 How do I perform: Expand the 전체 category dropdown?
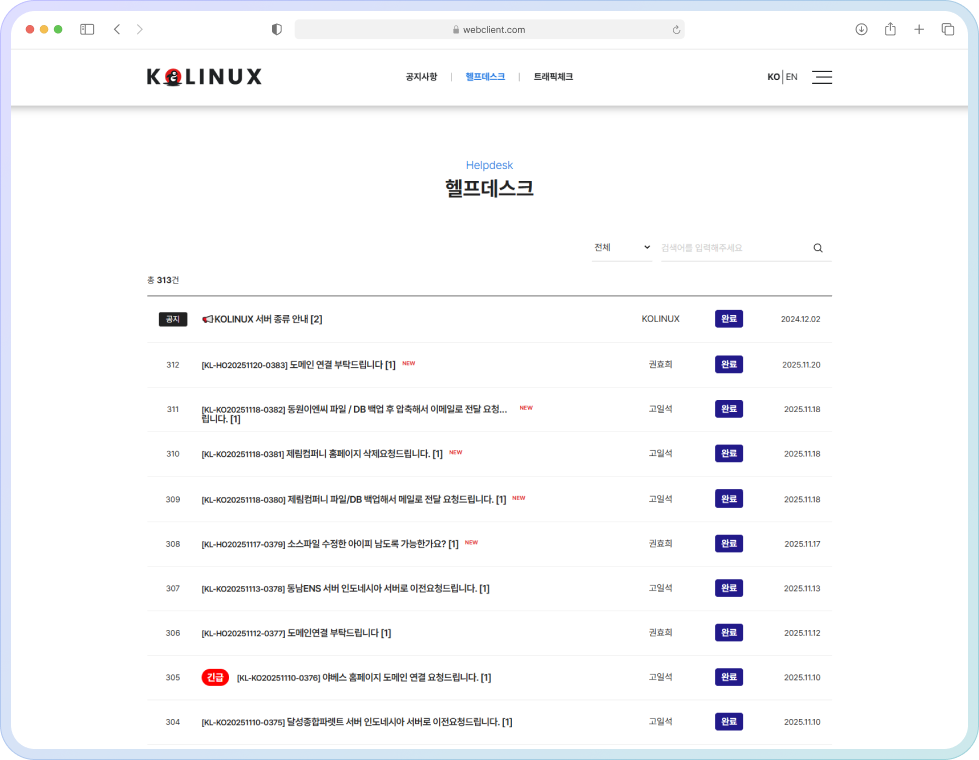pyautogui.click(x=621, y=248)
